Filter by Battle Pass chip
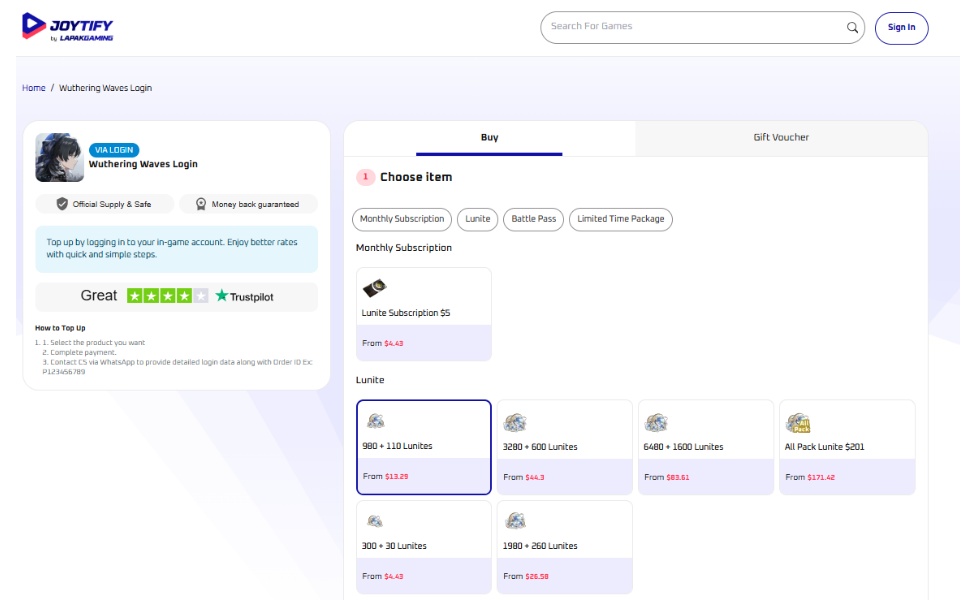 pyautogui.click(x=534, y=219)
